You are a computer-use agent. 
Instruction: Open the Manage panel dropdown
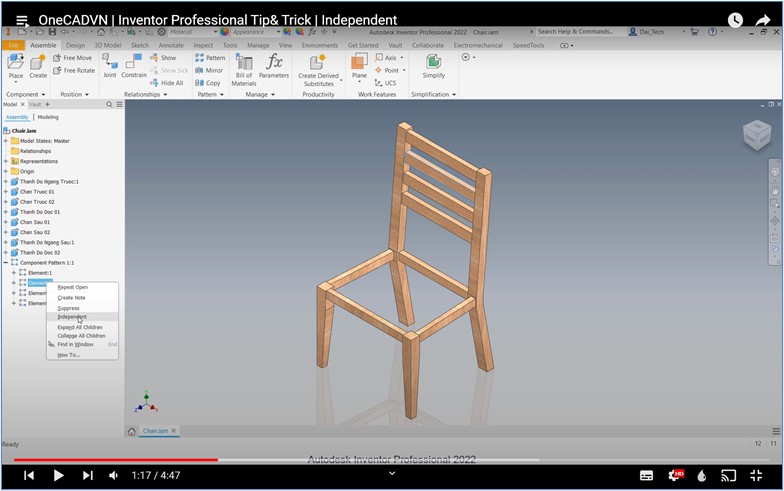(x=260, y=94)
